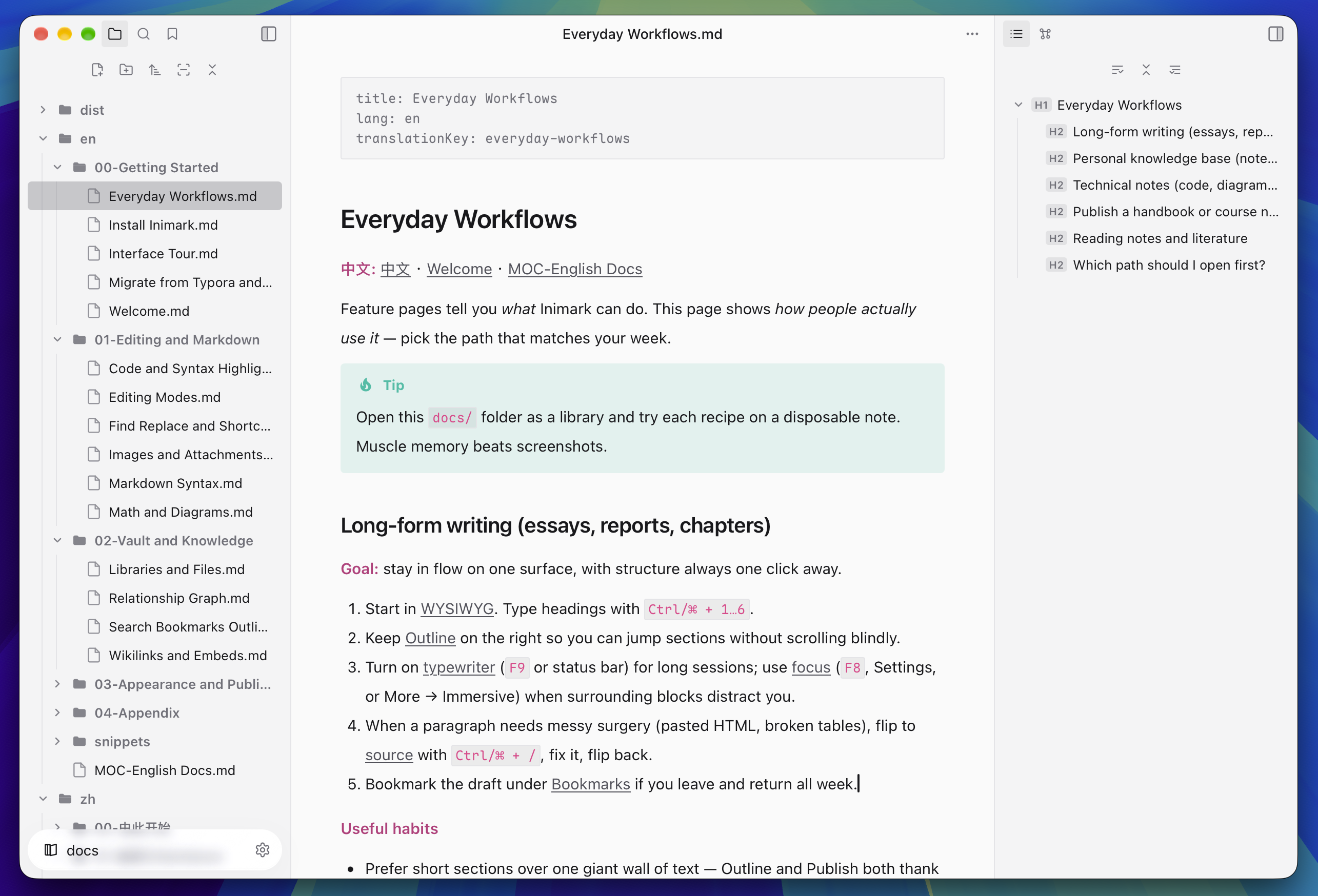Click the H2 badge beside Which path should I open first?
This screenshot has width=1318, height=896.
point(1056,264)
